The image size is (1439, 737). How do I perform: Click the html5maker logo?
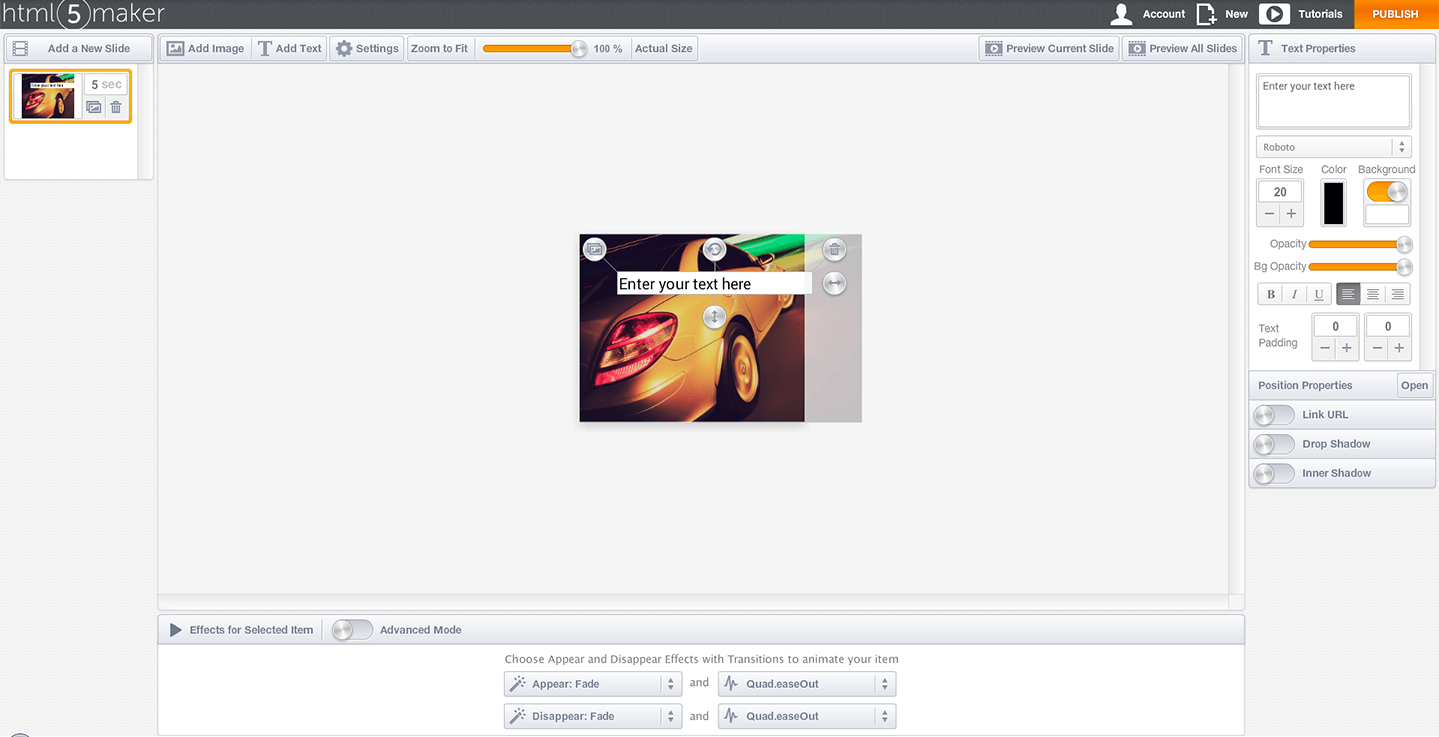[83, 14]
